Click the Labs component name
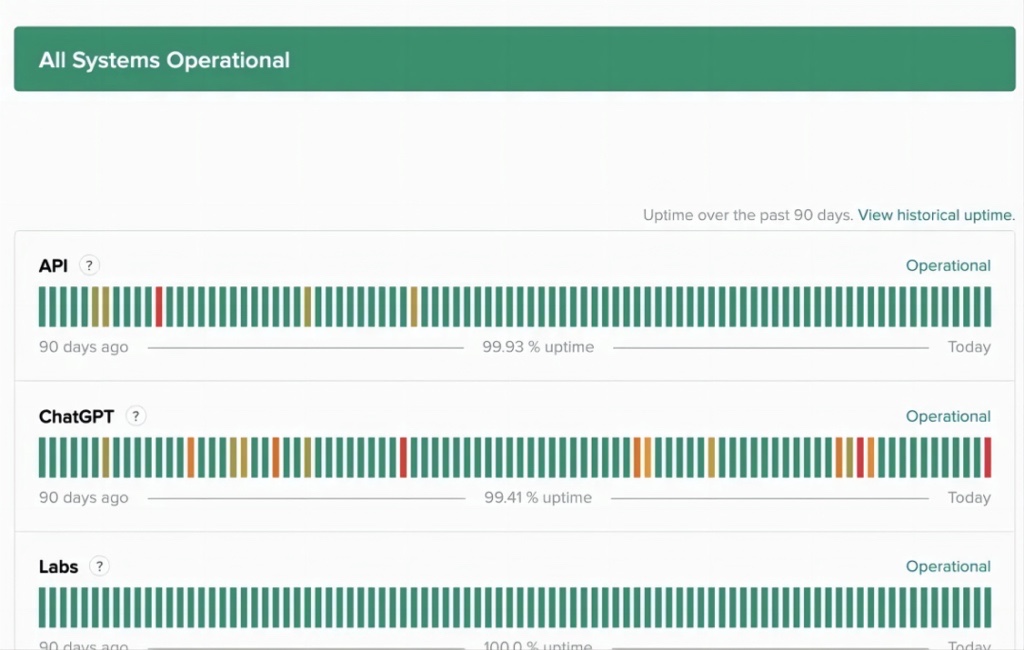This screenshot has width=1024, height=650. 58,566
